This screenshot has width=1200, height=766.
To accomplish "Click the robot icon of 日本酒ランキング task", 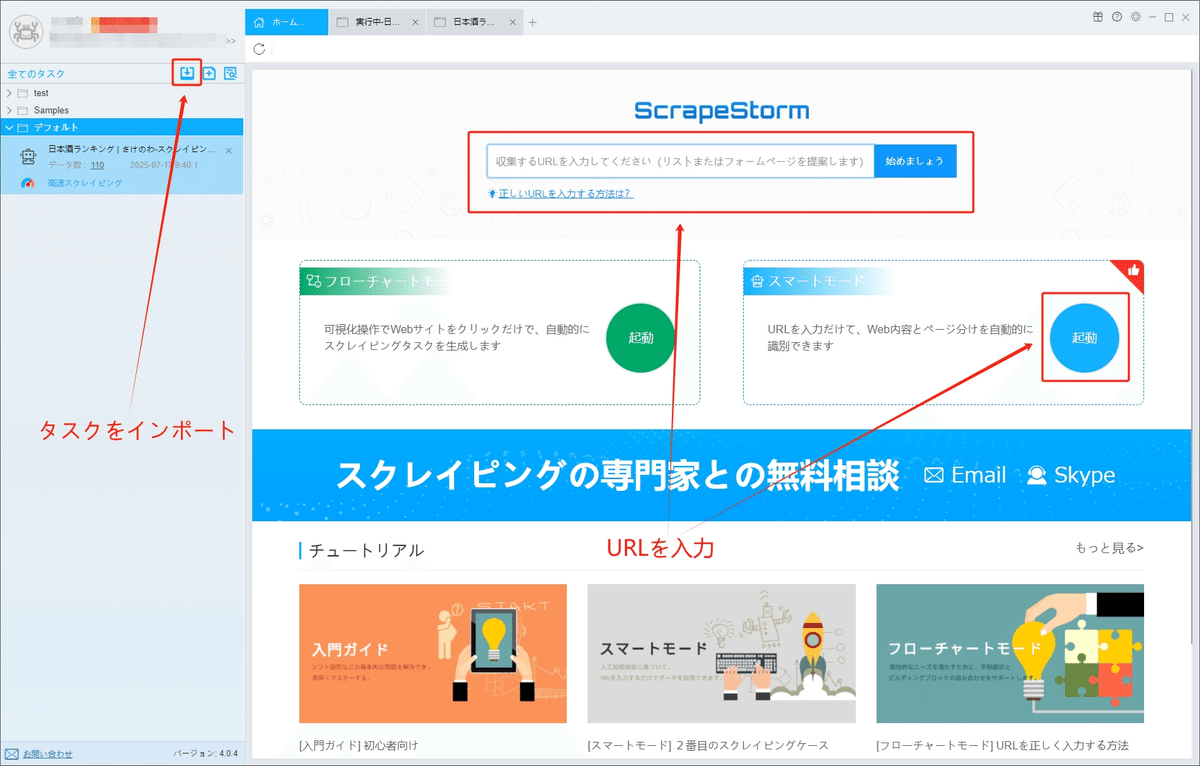I will [28, 157].
